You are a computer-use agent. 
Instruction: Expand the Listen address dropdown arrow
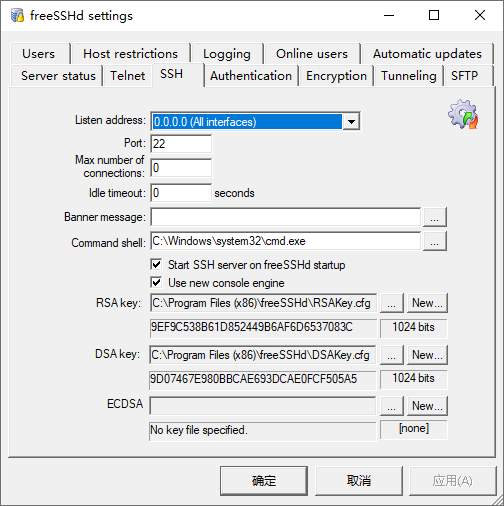[351, 122]
